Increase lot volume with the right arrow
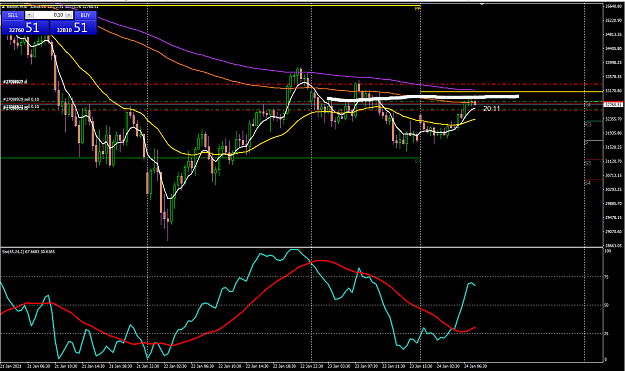625x371 pixels. (69, 15)
